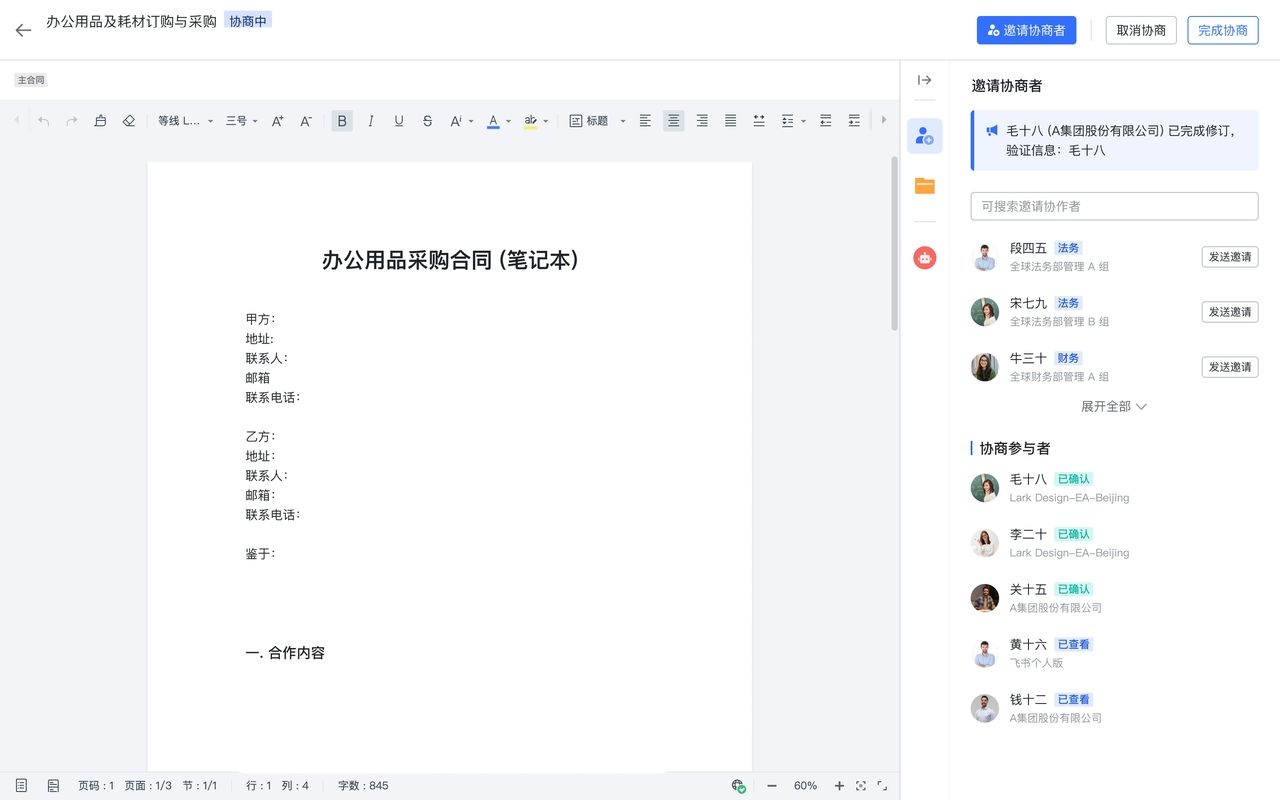Screen dimensions: 1280x800
Task: Expand 展开全部 collaborator list
Action: (1113, 407)
